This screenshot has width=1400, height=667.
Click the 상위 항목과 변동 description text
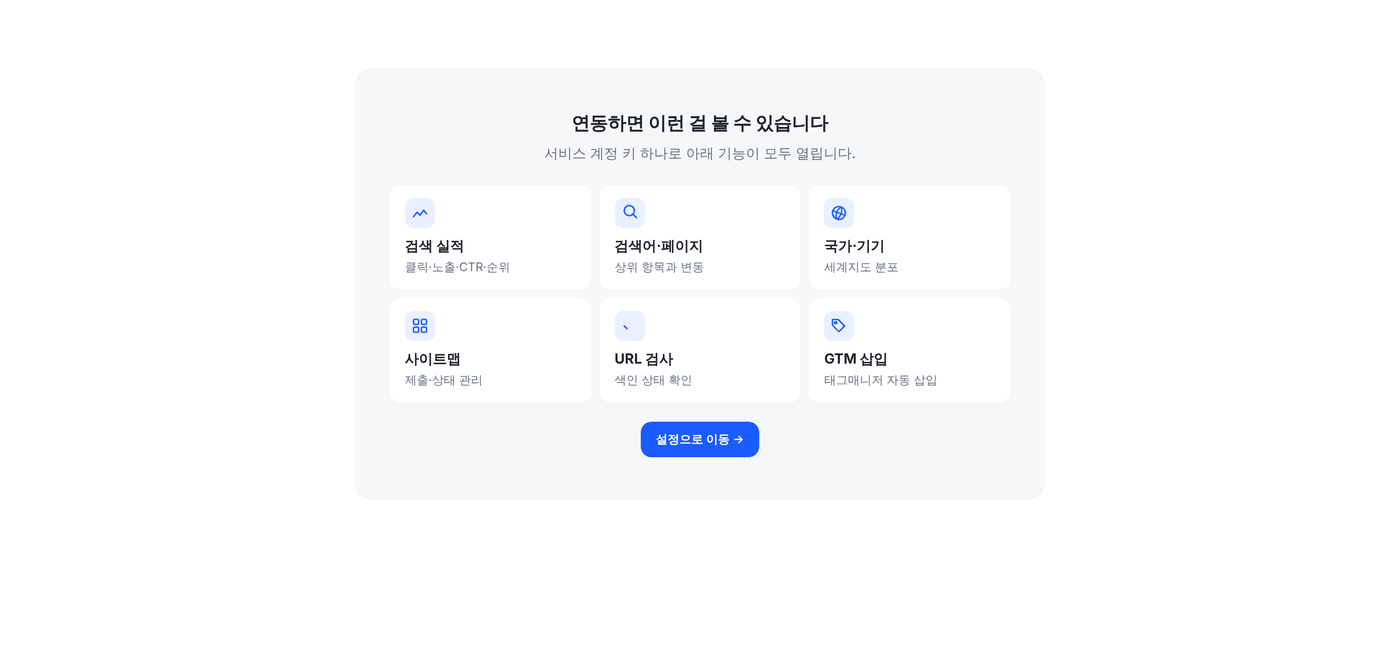coord(659,267)
